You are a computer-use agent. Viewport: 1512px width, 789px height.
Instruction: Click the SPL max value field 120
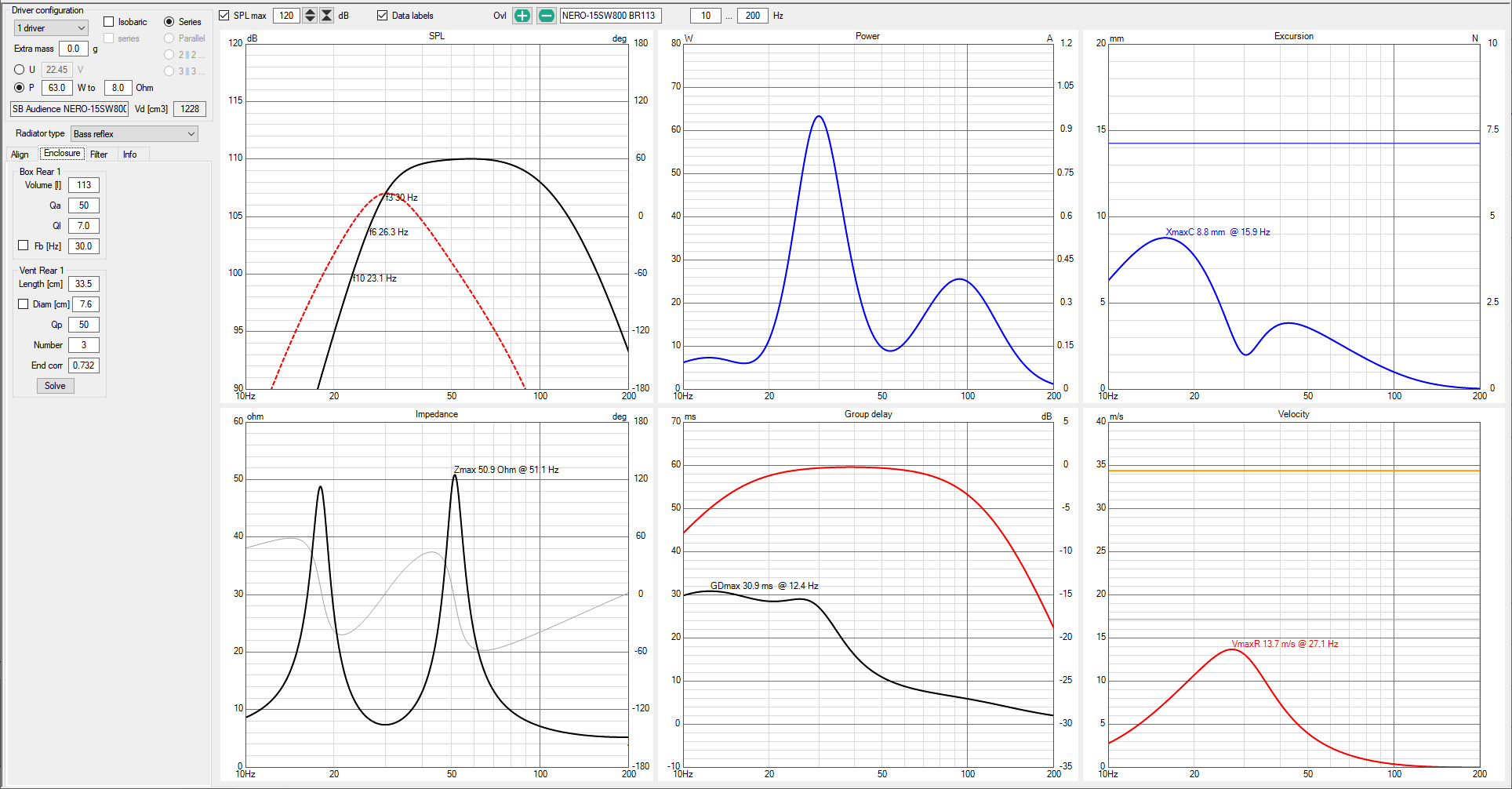click(287, 16)
